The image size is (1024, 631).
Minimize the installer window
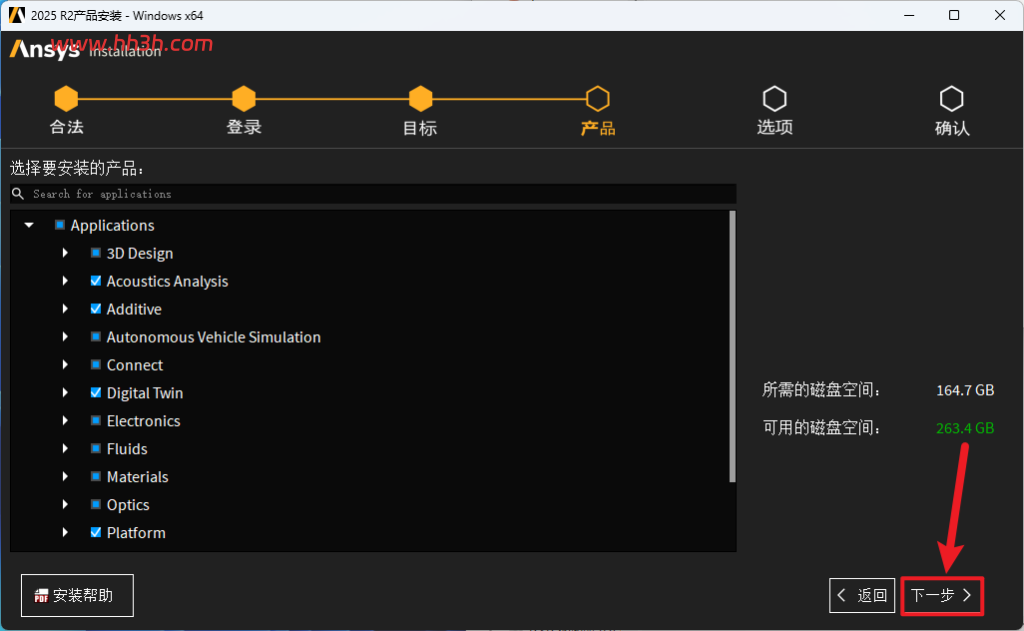[909, 15]
